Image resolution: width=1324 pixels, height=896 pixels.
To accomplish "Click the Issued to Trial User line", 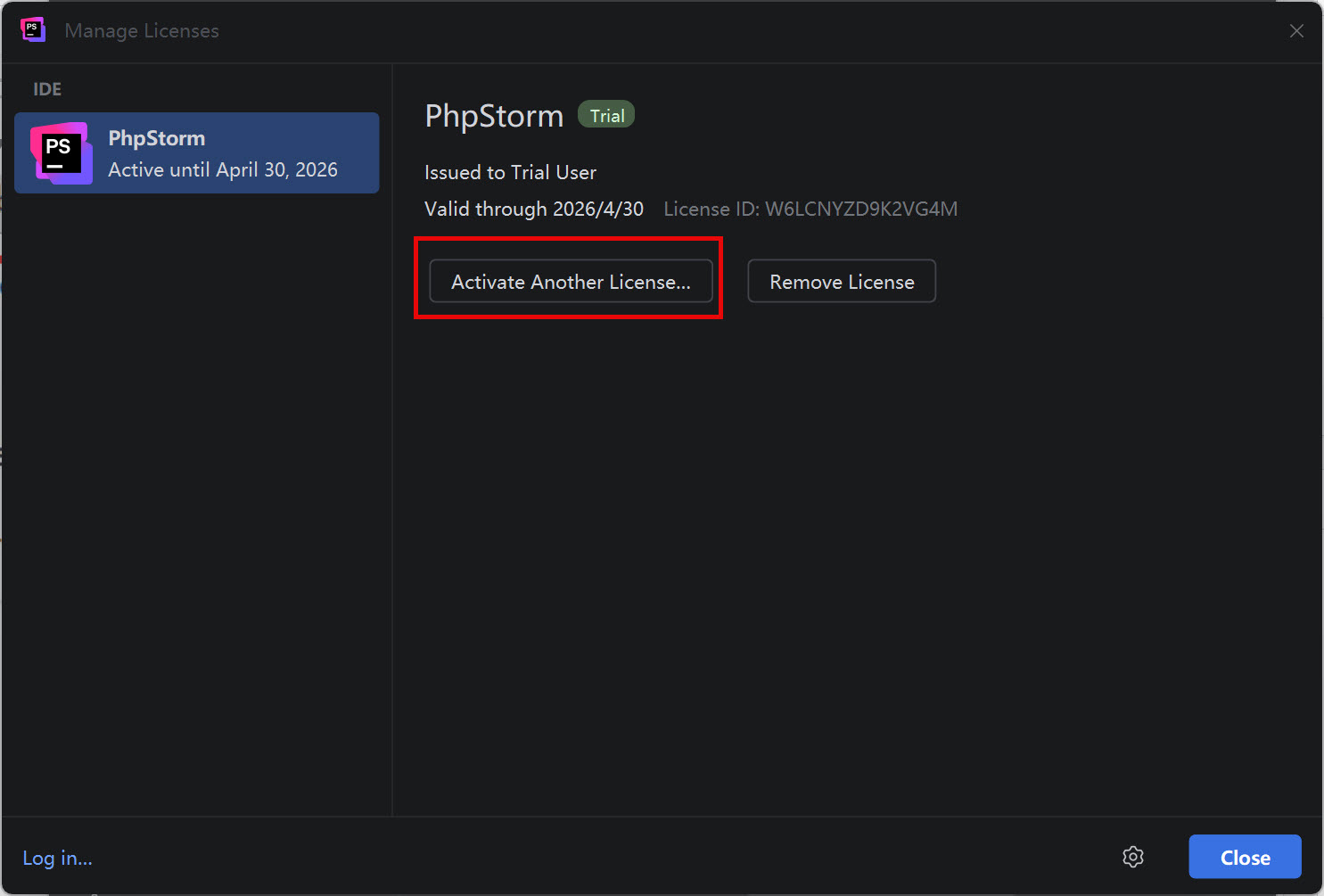I will tap(510, 172).
